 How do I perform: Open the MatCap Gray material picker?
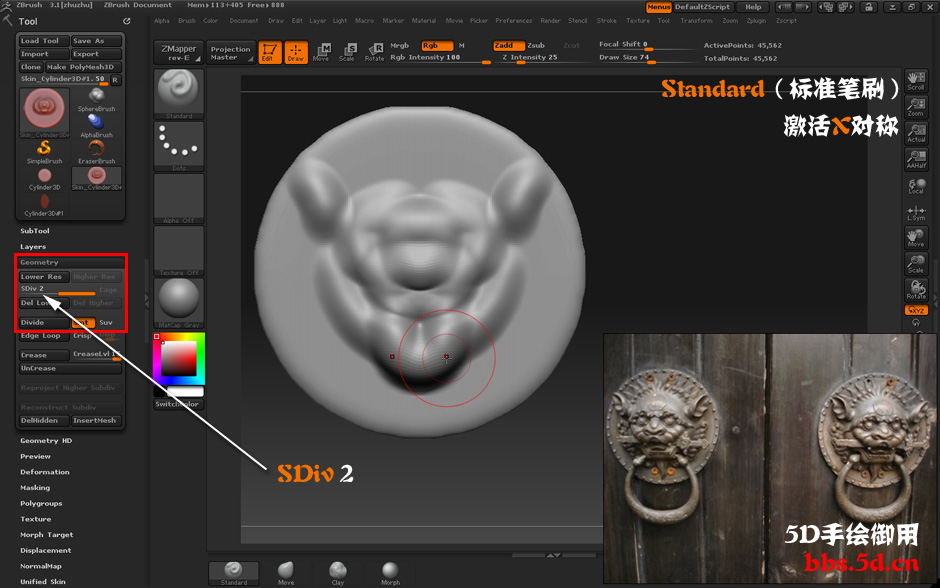[179, 303]
